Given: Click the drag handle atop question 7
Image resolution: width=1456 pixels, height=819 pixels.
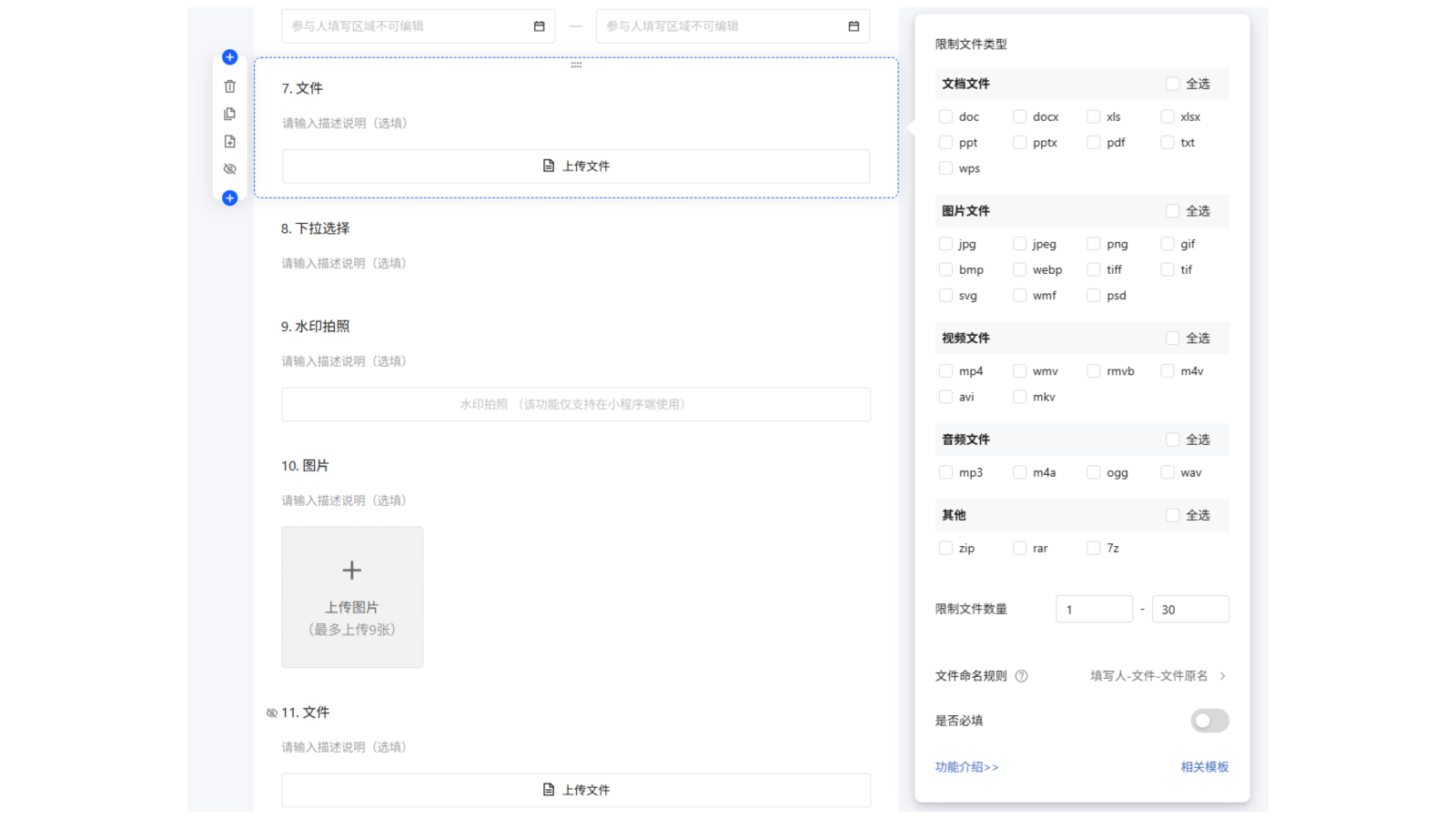Looking at the screenshot, I should tap(576, 65).
